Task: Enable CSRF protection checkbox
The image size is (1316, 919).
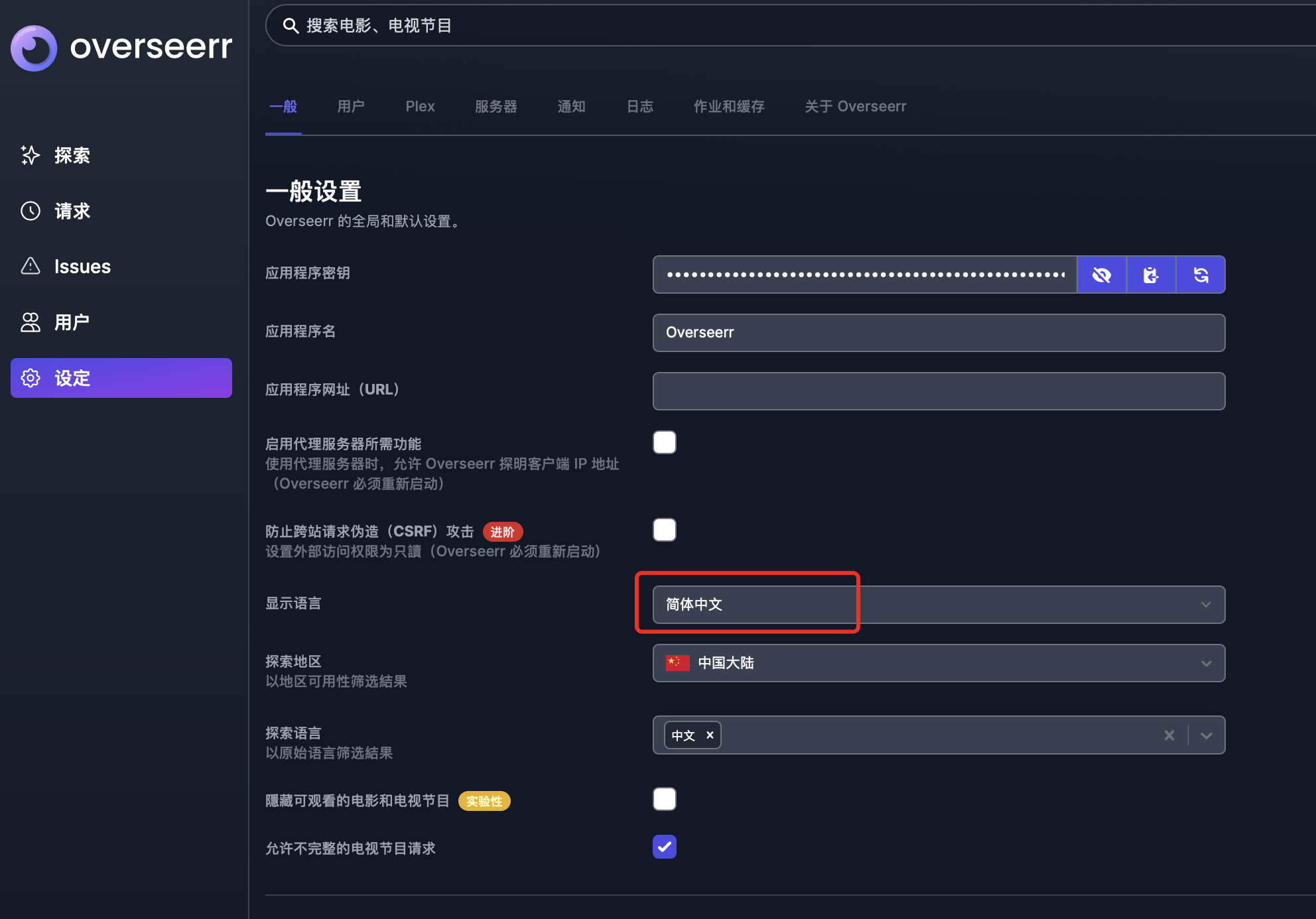Action: (664, 530)
